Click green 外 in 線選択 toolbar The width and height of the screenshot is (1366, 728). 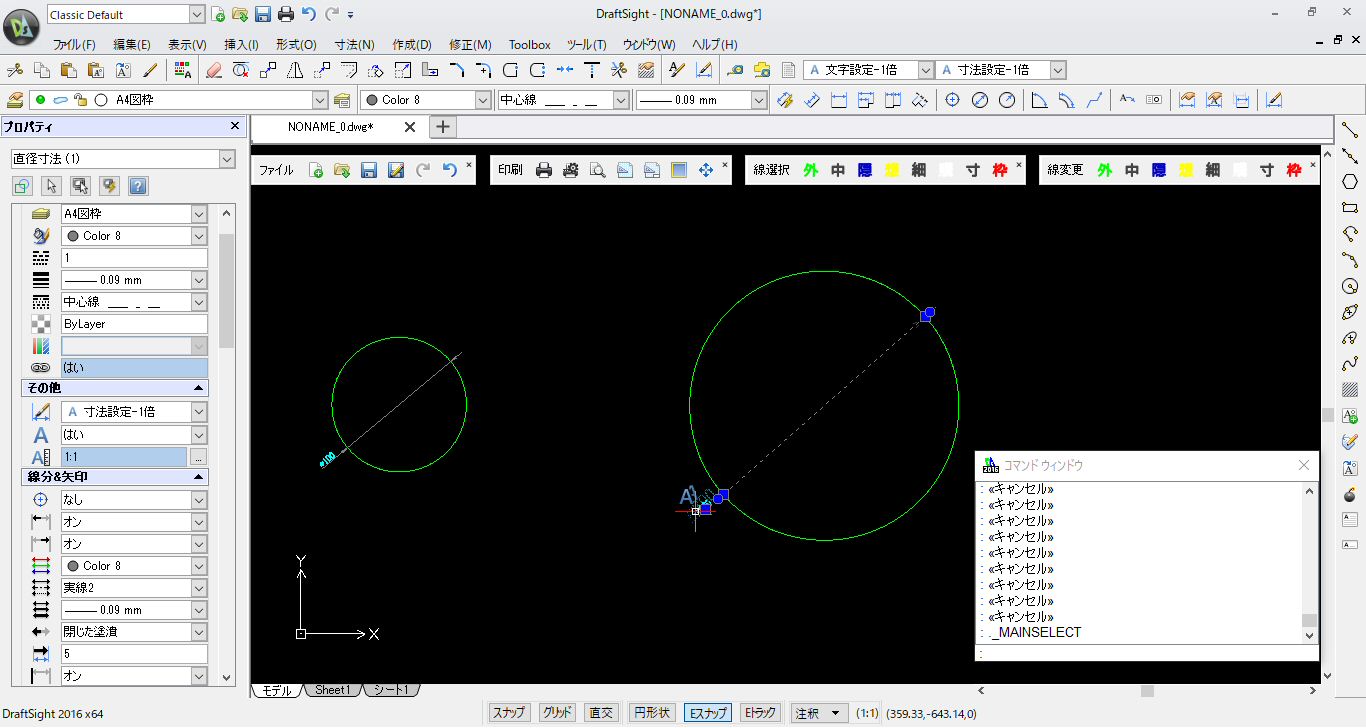810,170
